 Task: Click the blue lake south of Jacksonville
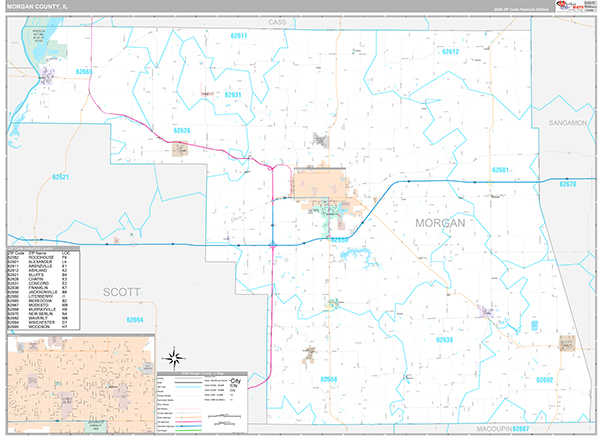point(359,257)
